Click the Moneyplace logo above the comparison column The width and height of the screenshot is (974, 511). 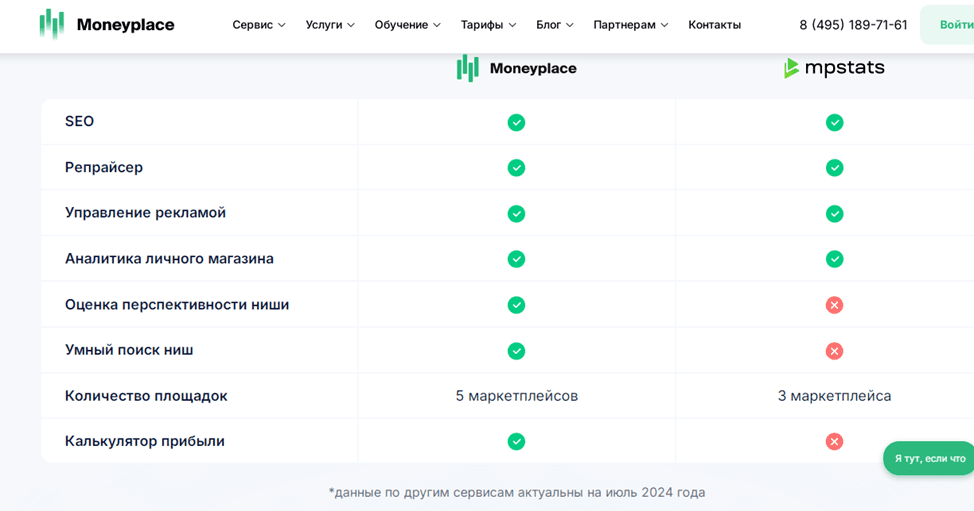coord(516,68)
